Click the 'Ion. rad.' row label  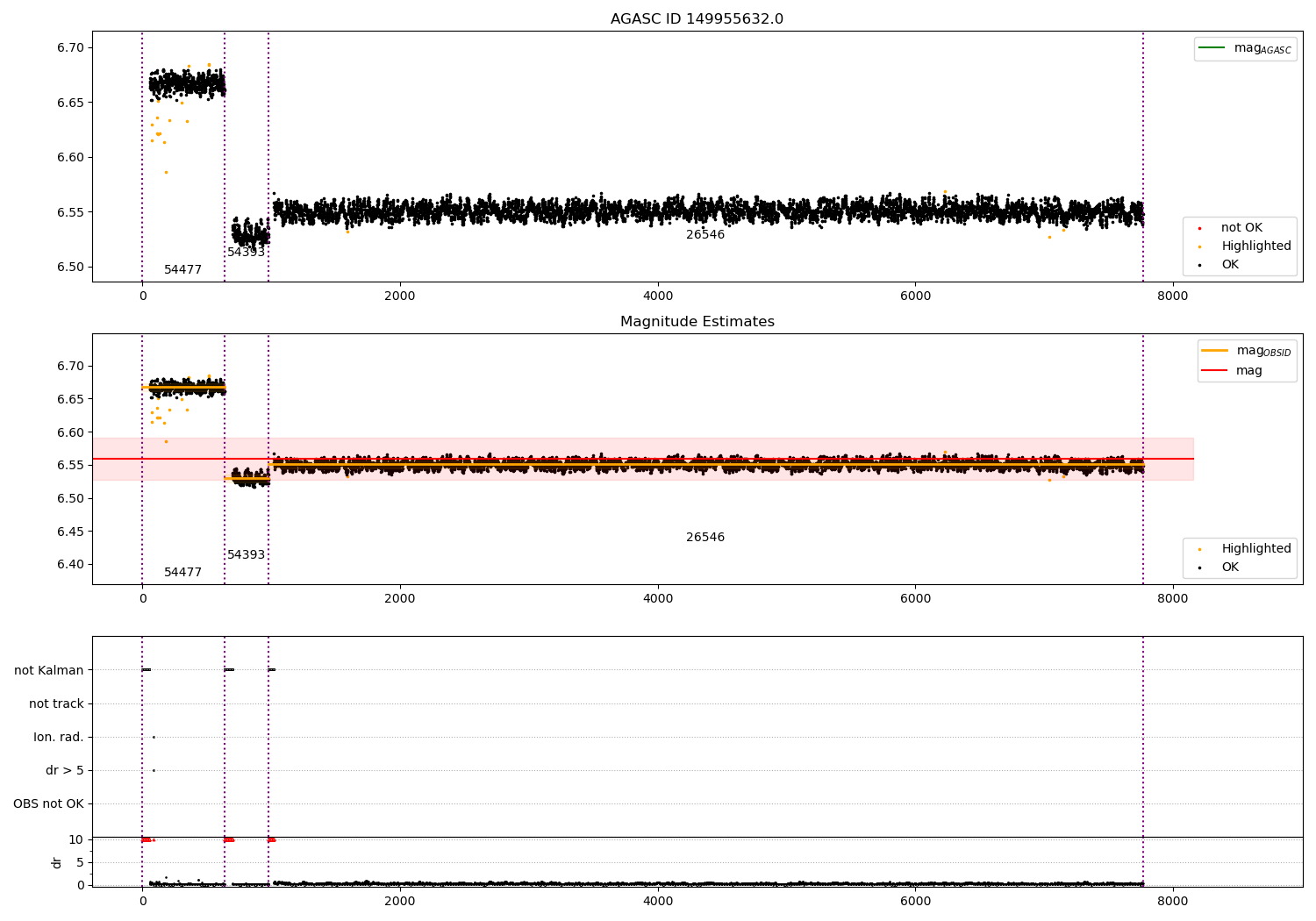click(59, 737)
